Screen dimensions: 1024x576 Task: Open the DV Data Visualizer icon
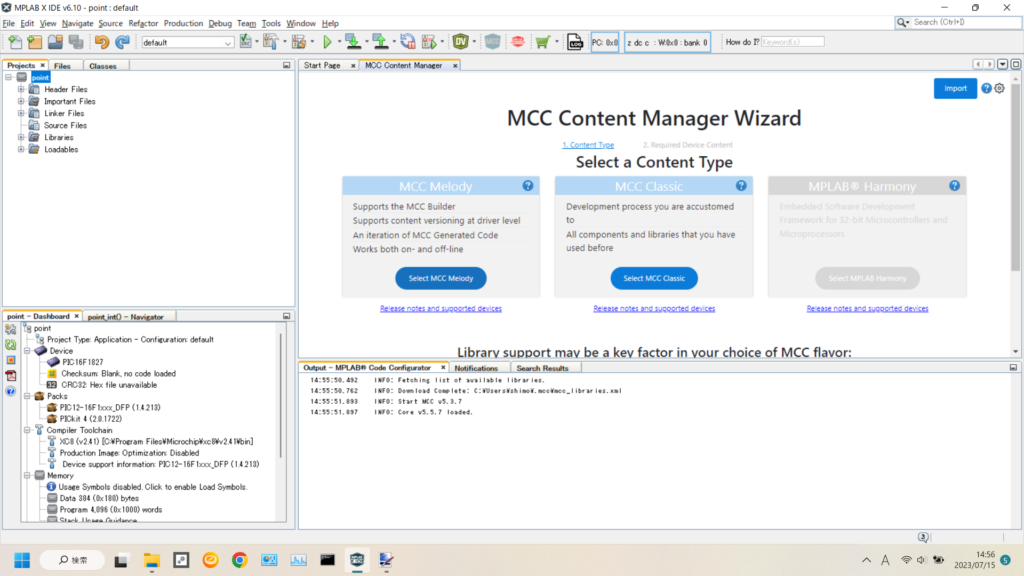pos(461,42)
